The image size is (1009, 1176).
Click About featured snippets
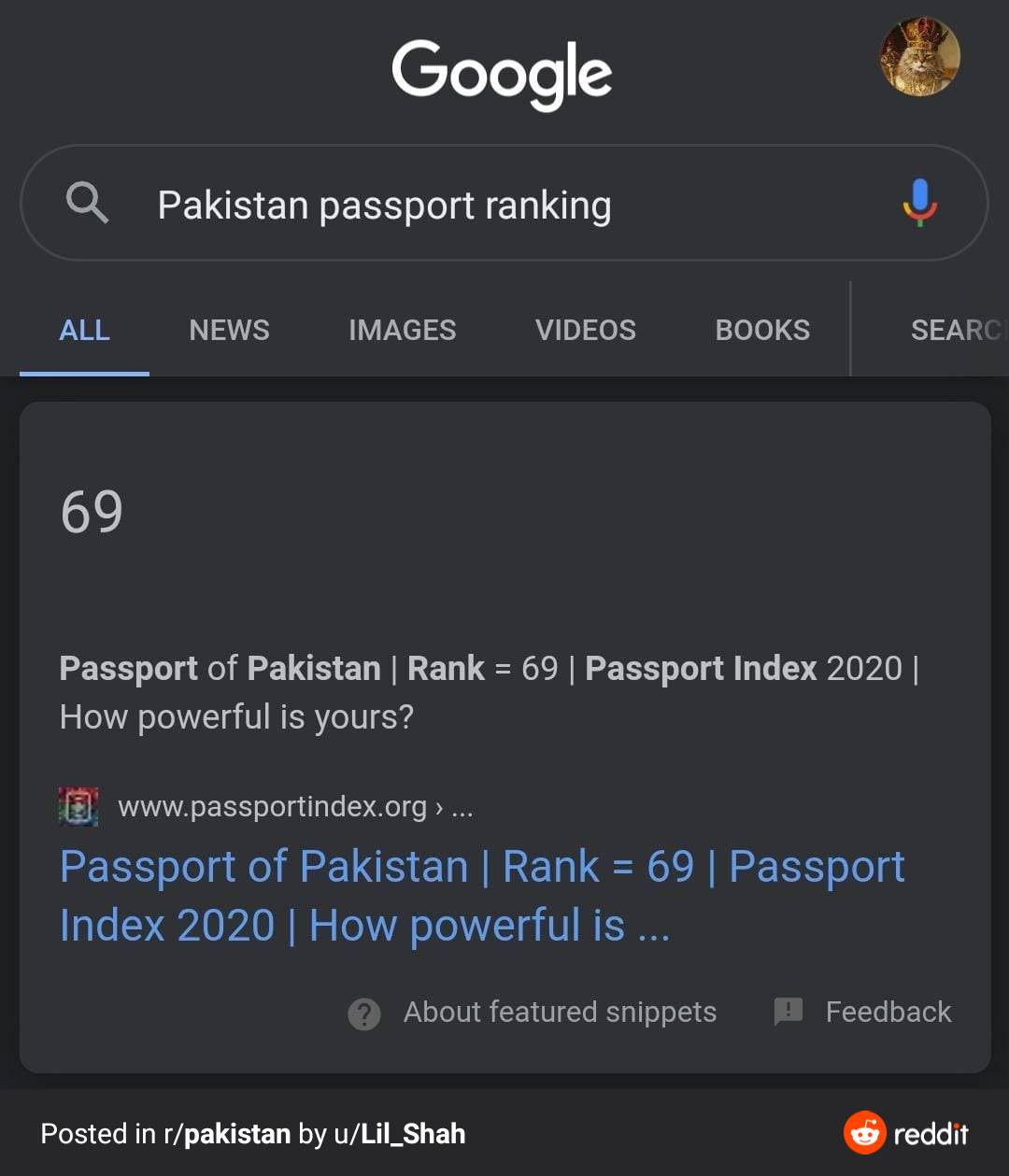[x=560, y=1012]
